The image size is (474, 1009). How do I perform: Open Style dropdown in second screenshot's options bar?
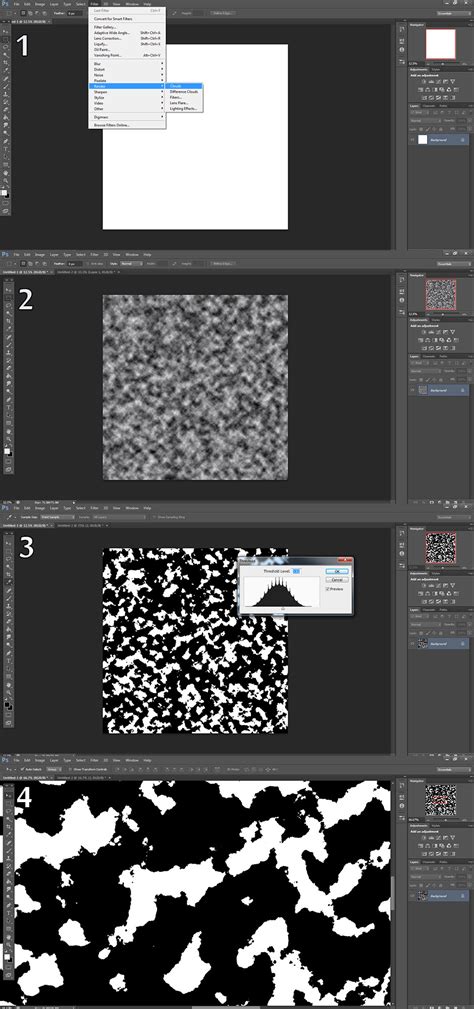click(131, 264)
